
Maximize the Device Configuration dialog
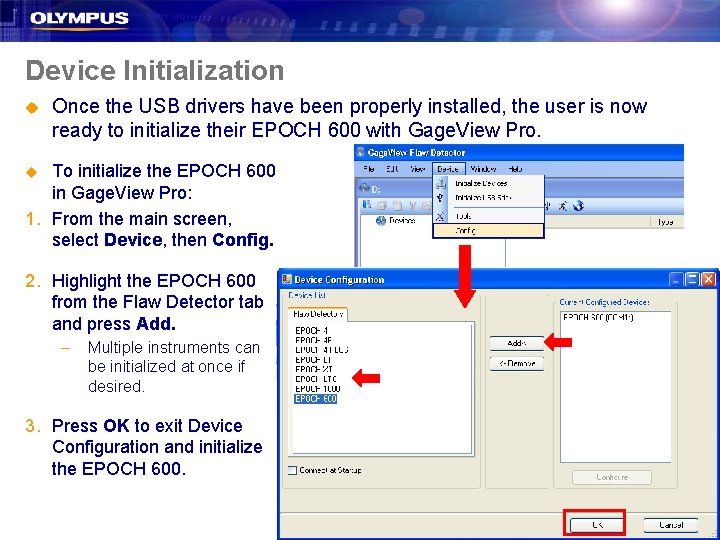coord(692,279)
